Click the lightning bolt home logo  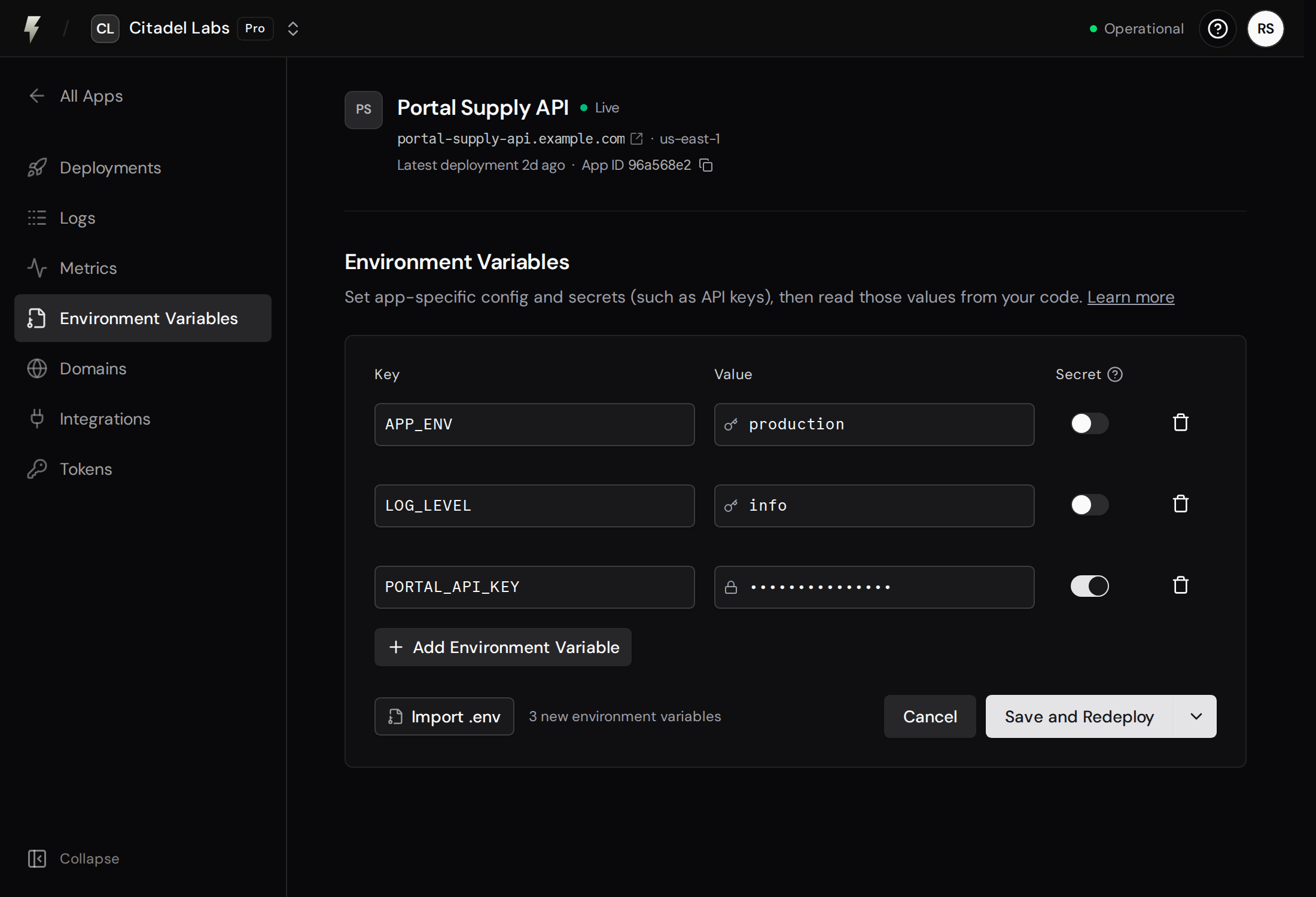point(32,29)
